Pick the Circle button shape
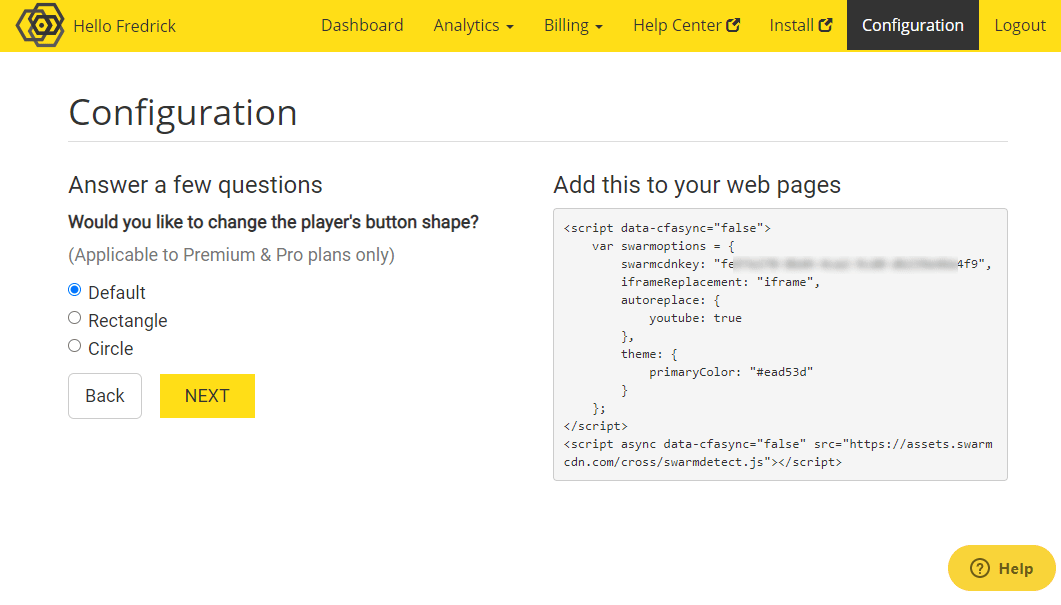This screenshot has width=1061, height=605. (74, 346)
